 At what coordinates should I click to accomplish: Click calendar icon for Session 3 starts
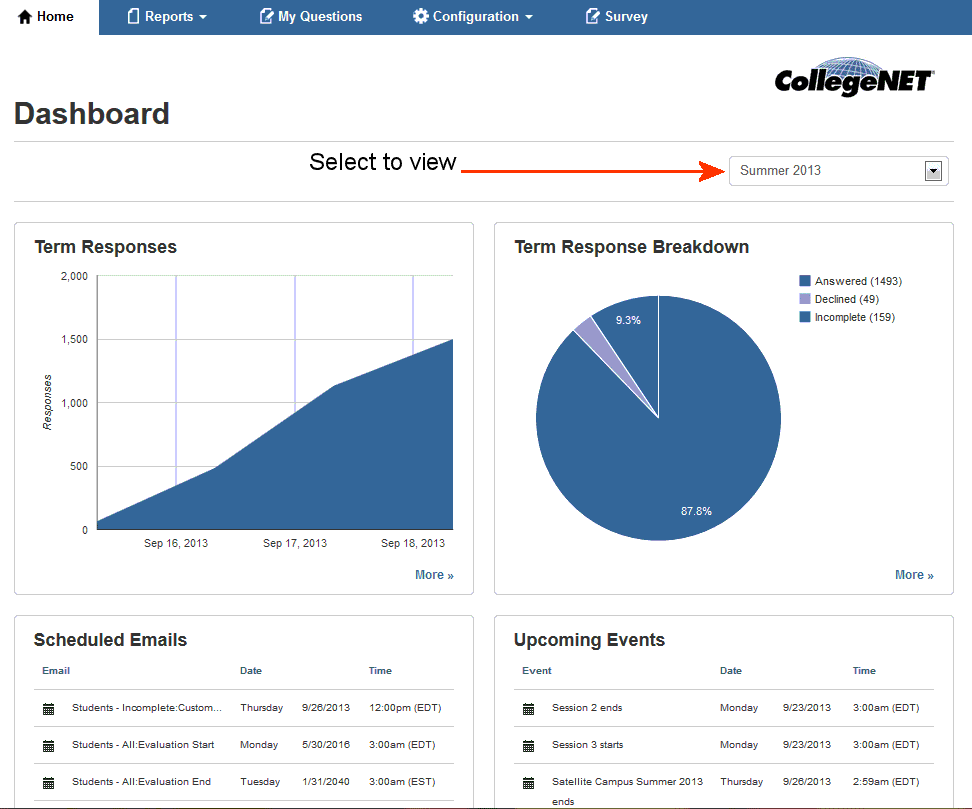point(528,746)
